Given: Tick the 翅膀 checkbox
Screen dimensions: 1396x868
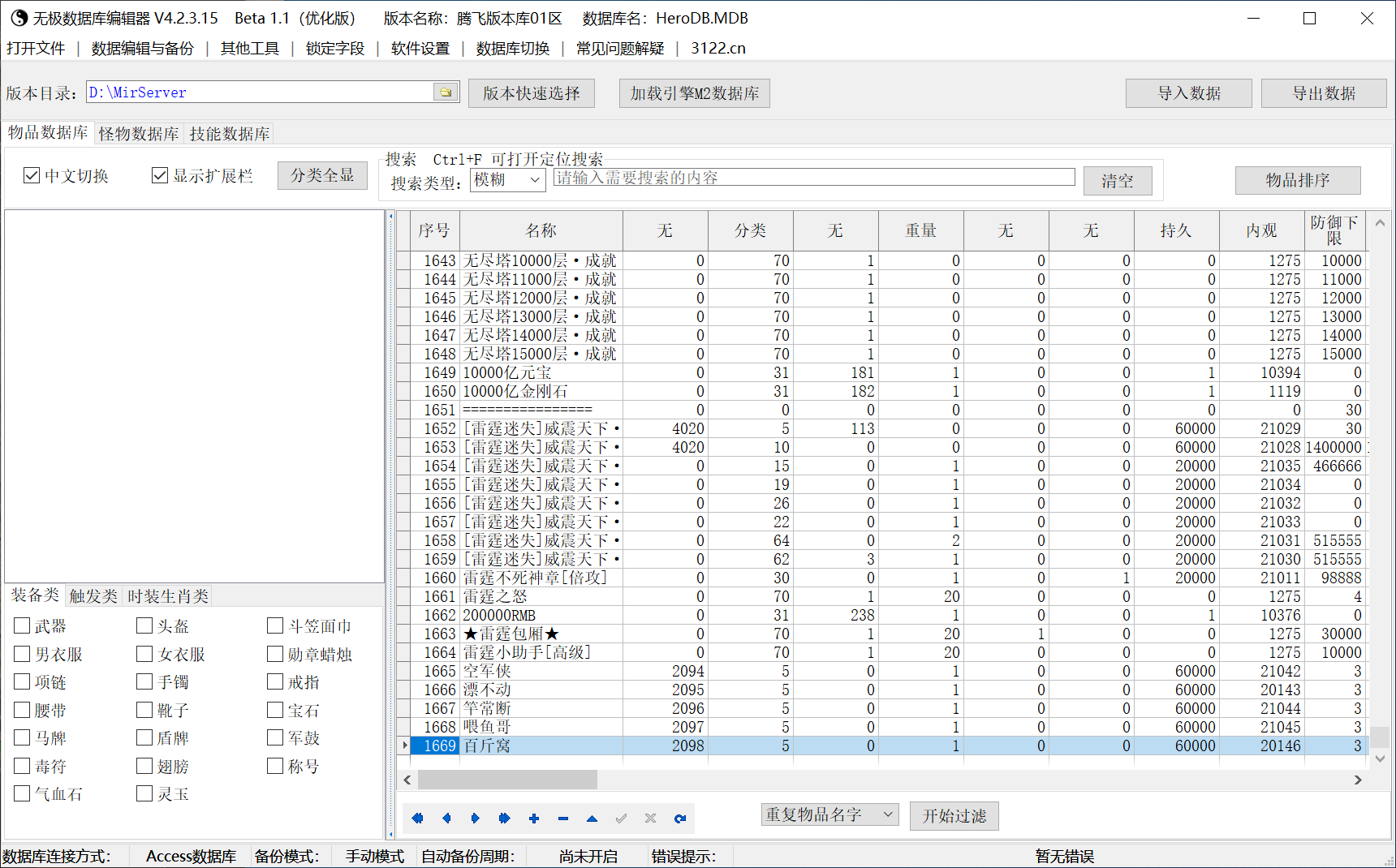Looking at the screenshot, I should pos(144,766).
